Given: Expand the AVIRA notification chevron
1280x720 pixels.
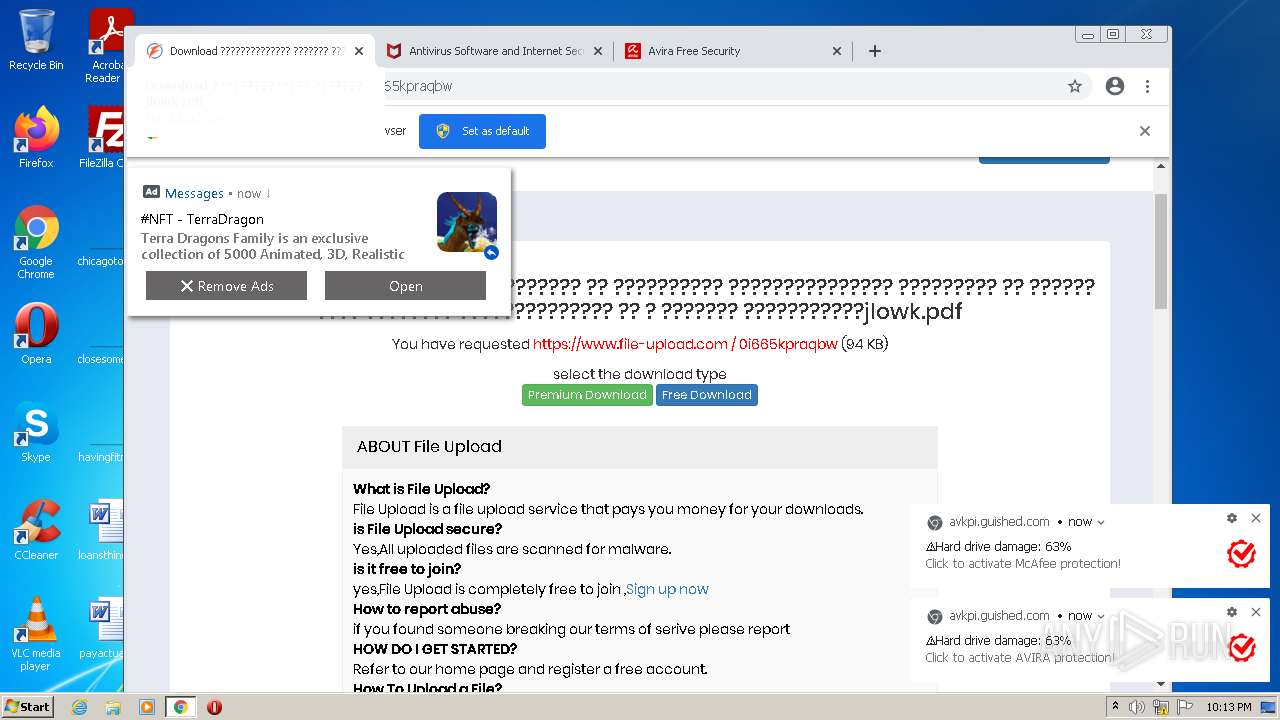Looking at the screenshot, I should pos(1101,616).
